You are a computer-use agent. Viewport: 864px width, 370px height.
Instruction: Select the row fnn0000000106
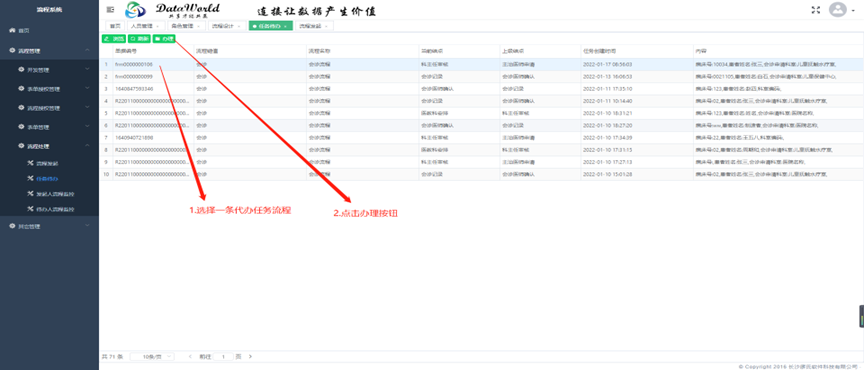[480, 65]
